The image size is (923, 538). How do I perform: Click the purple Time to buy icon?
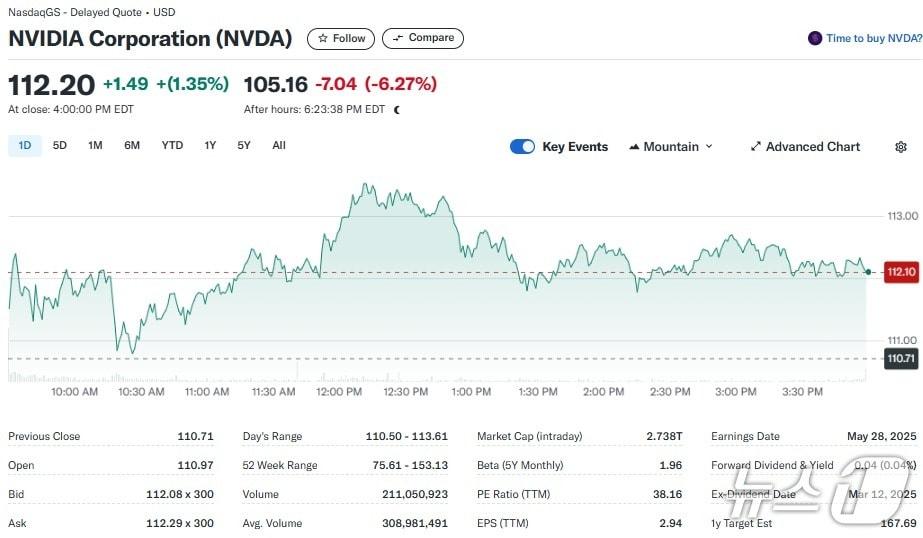815,39
